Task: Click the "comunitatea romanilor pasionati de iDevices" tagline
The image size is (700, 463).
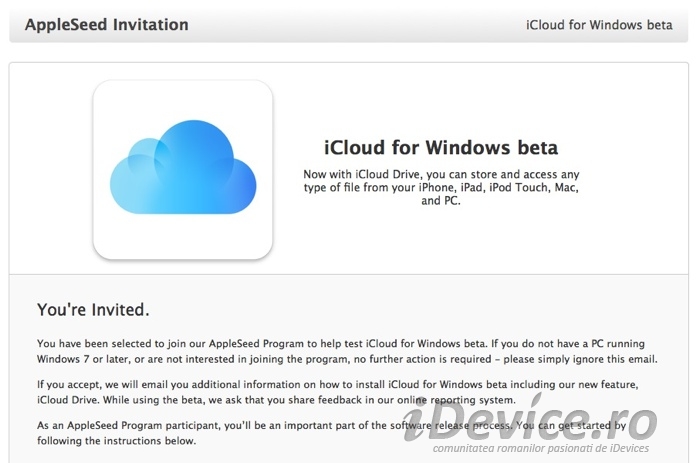Action: 541,448
